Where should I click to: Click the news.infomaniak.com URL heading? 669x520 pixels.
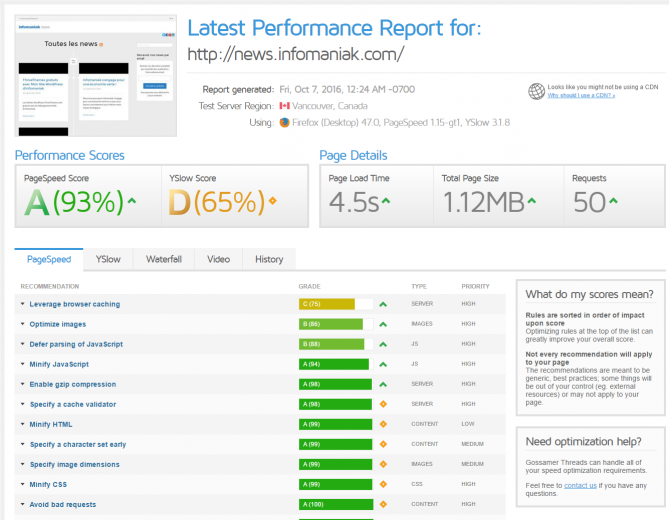point(296,54)
